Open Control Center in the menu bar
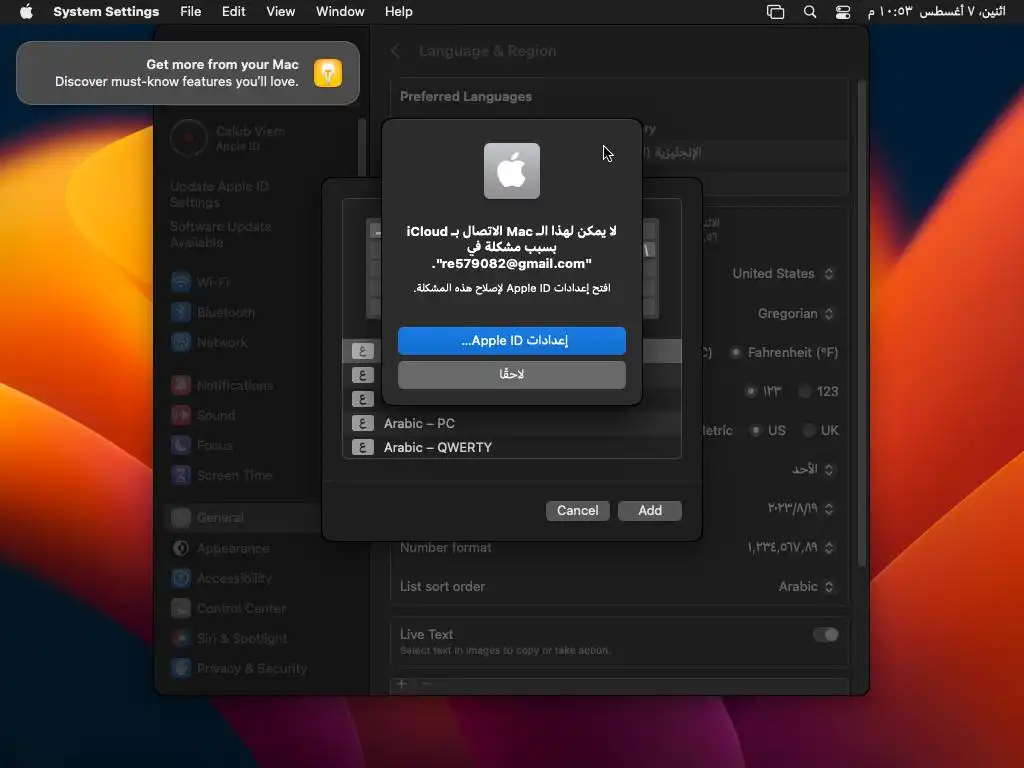Image resolution: width=1024 pixels, height=768 pixels. point(842,12)
